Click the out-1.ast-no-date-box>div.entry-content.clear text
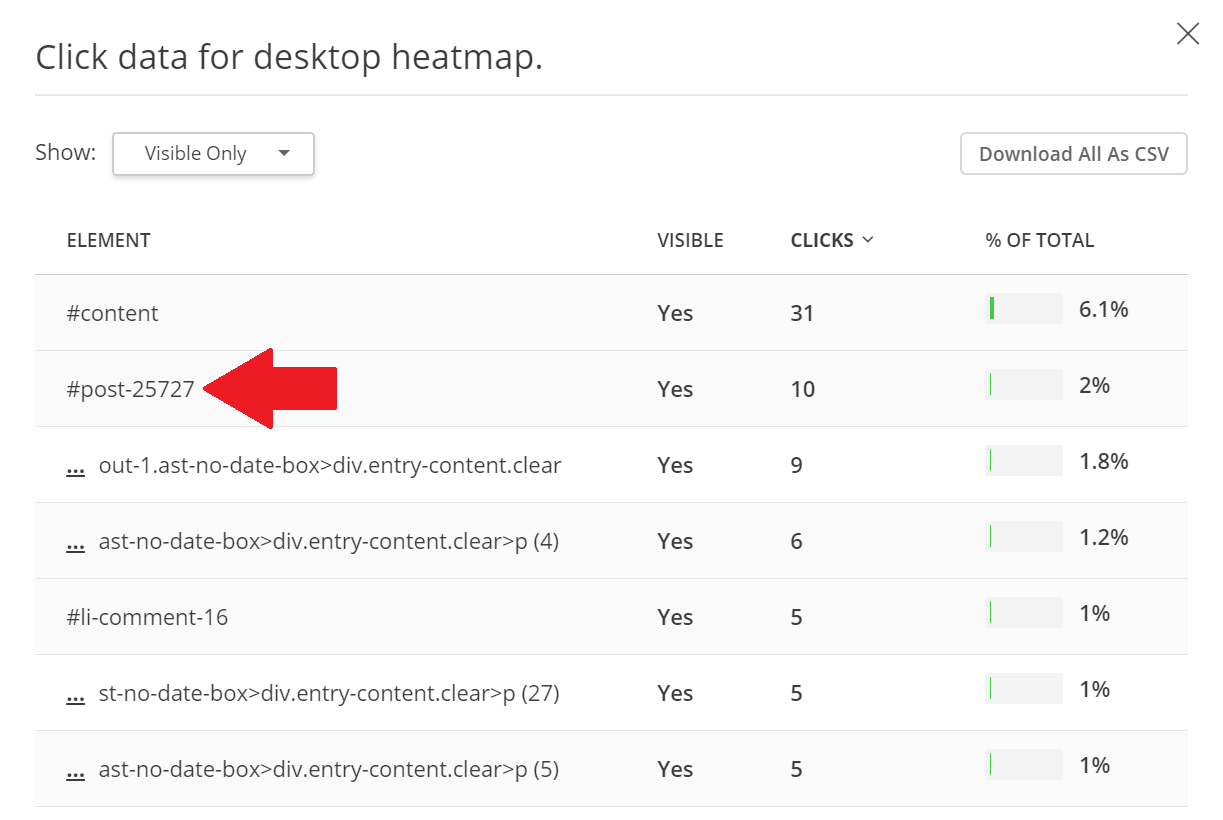Viewport: 1223px width, 820px height. click(x=330, y=465)
